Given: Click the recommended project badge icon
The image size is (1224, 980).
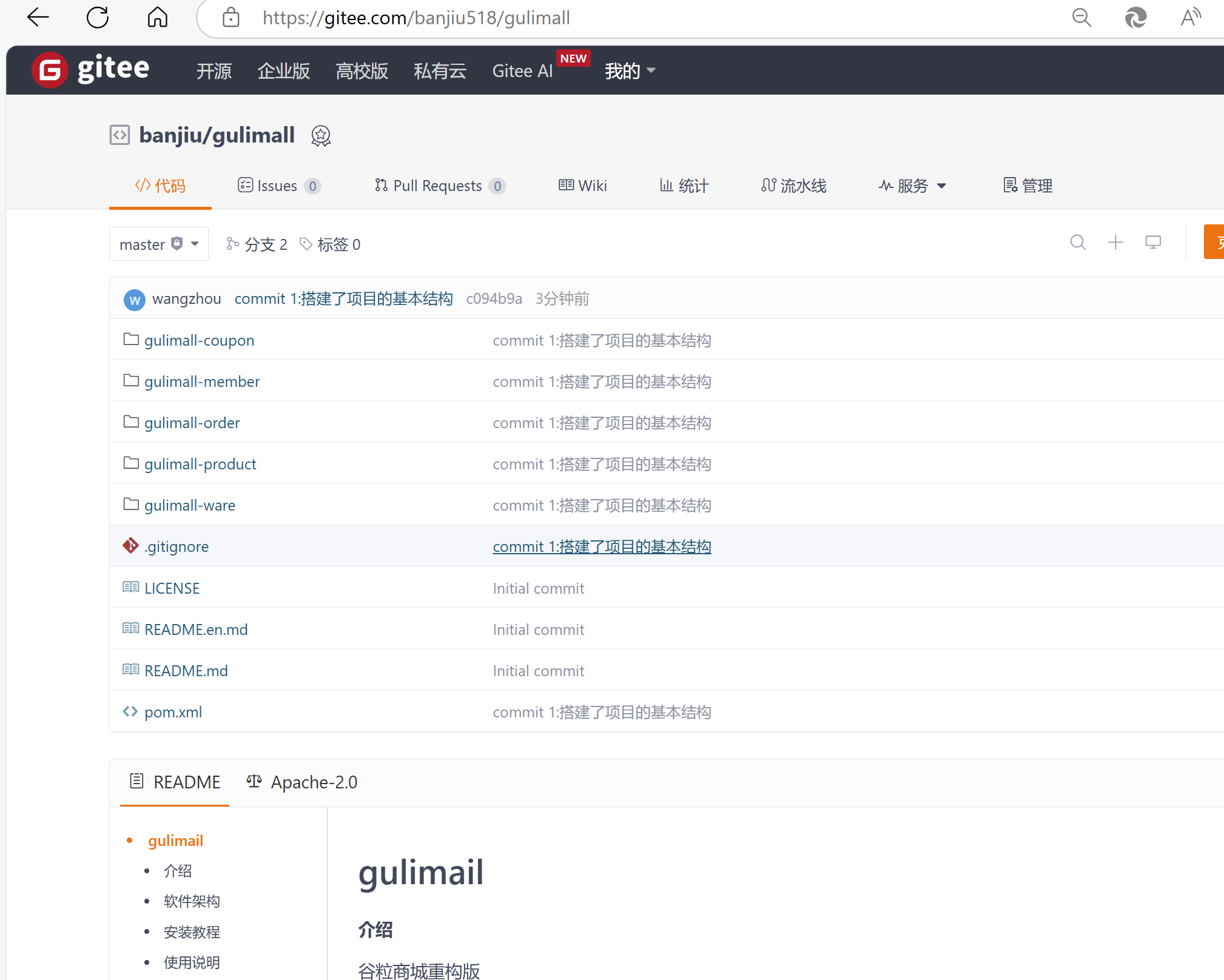Looking at the screenshot, I should point(321,136).
